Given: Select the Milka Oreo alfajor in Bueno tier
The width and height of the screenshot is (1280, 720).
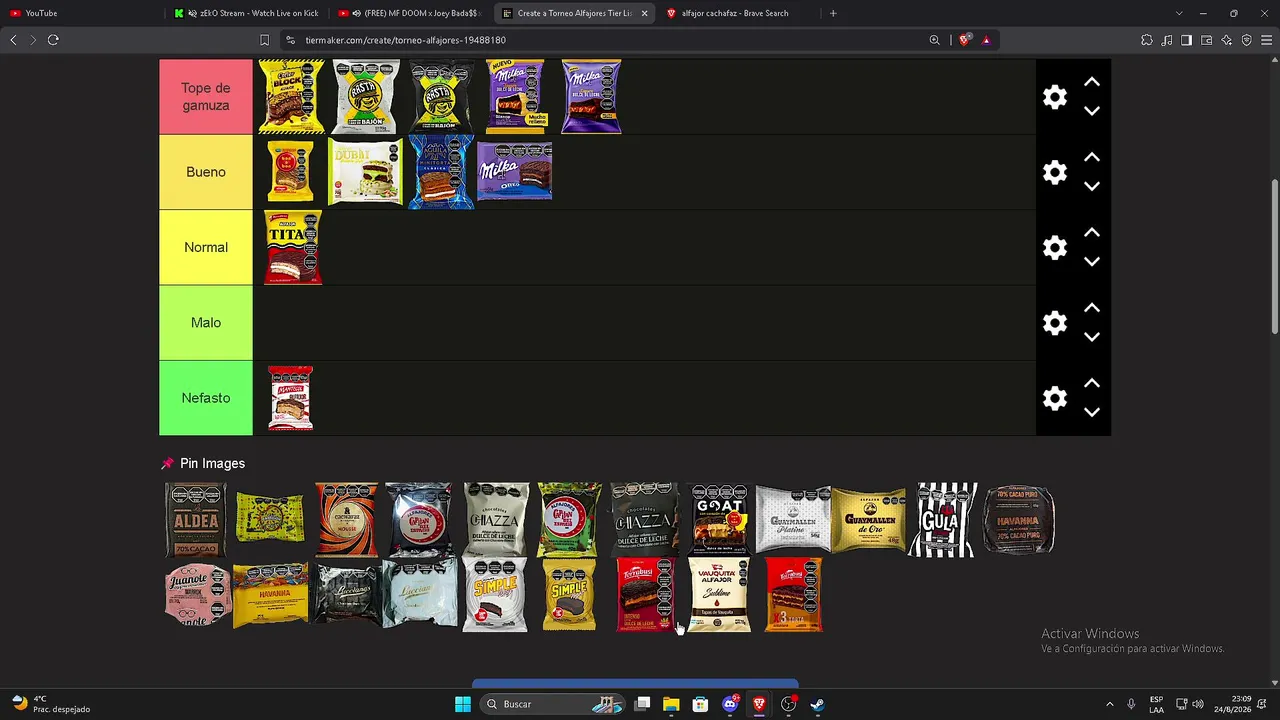Looking at the screenshot, I should point(514,172).
